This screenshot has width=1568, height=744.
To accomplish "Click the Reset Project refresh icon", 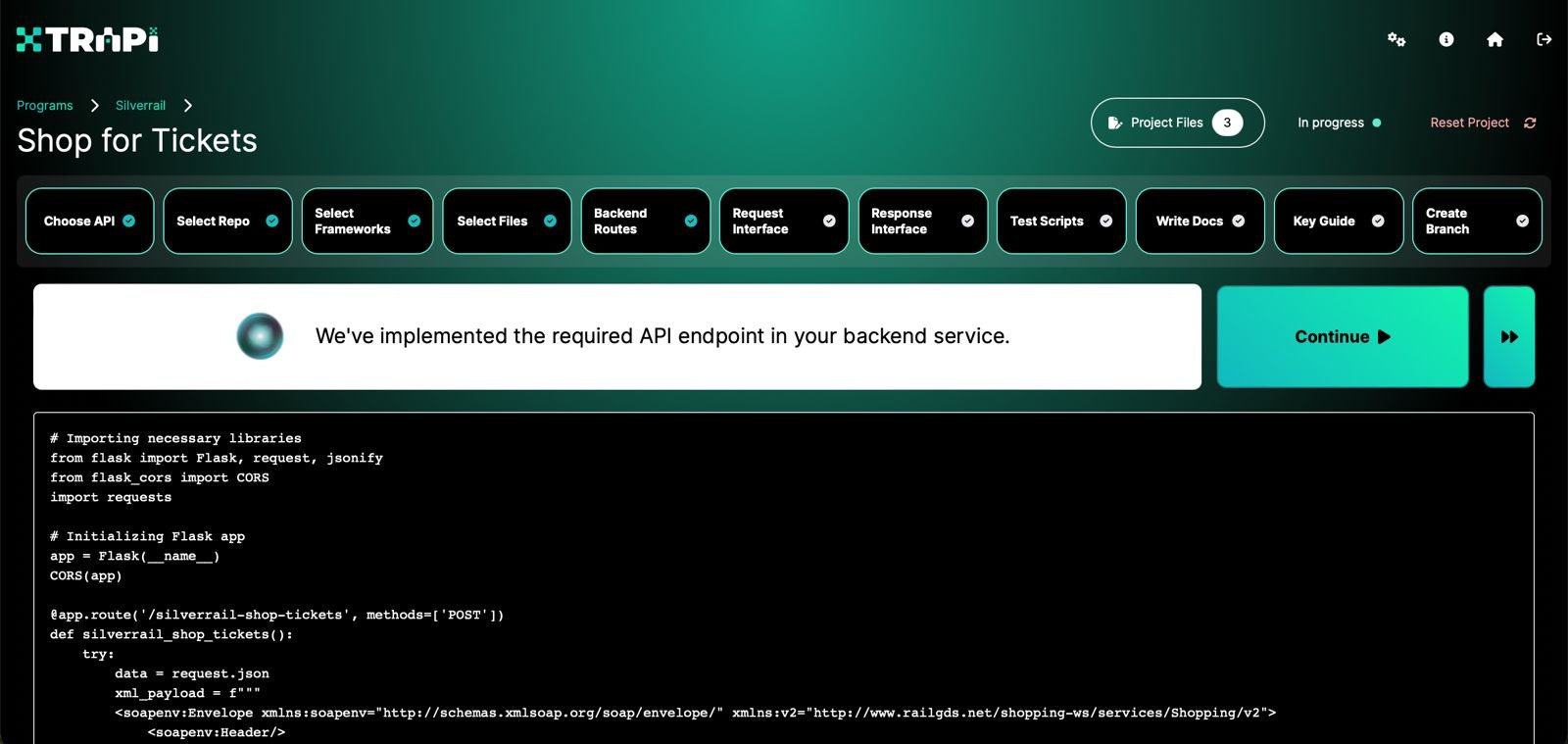I will coord(1530,123).
